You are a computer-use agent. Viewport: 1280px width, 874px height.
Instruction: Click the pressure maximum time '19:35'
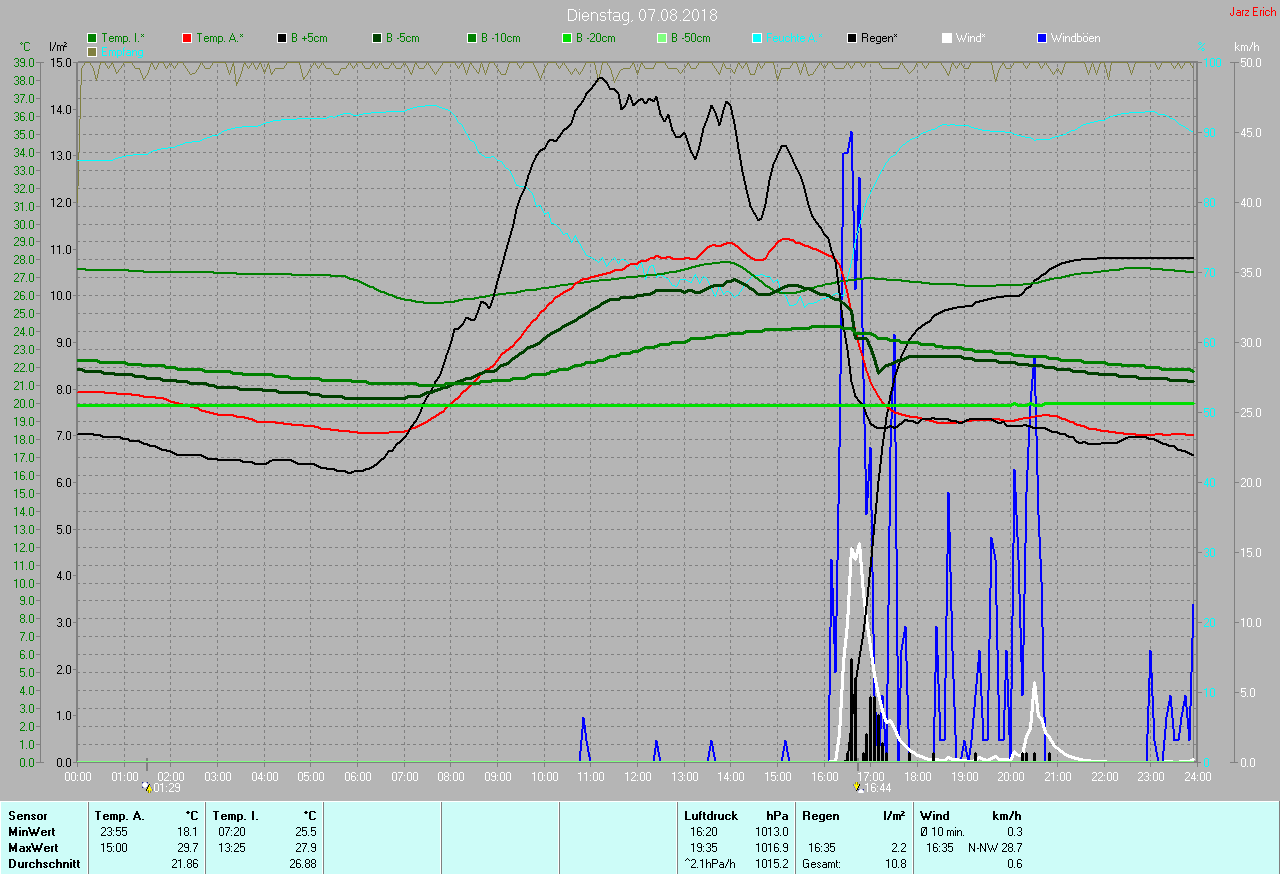click(704, 848)
